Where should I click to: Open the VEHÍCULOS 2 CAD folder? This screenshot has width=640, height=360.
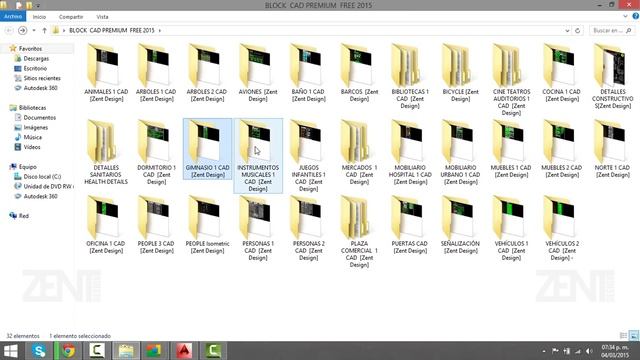click(562, 228)
